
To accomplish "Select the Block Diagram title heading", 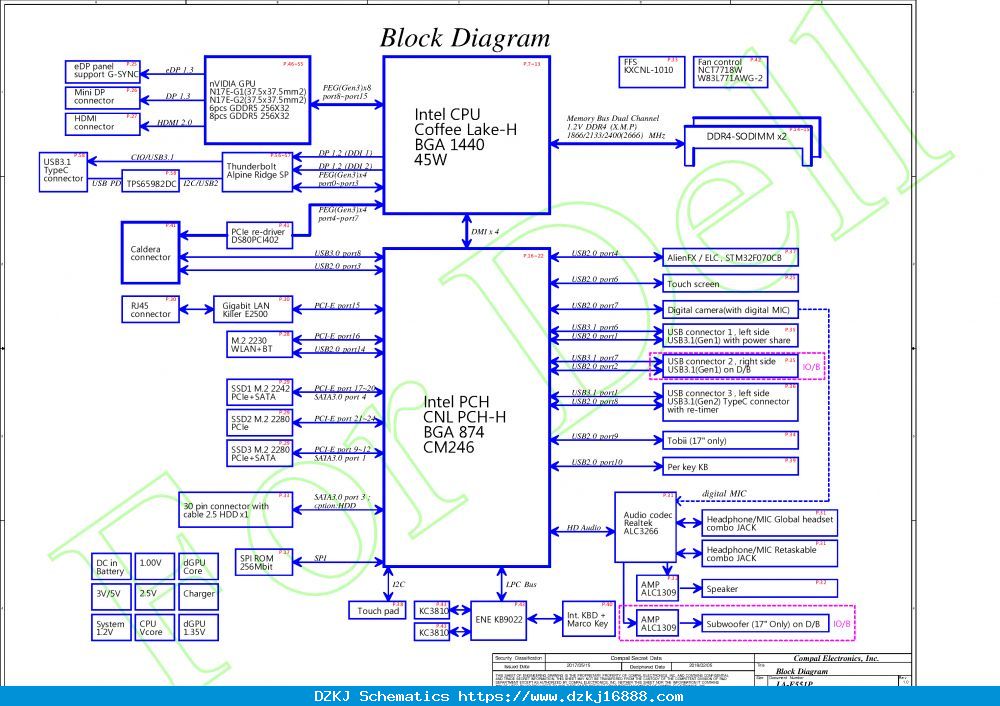I will pos(465,38).
